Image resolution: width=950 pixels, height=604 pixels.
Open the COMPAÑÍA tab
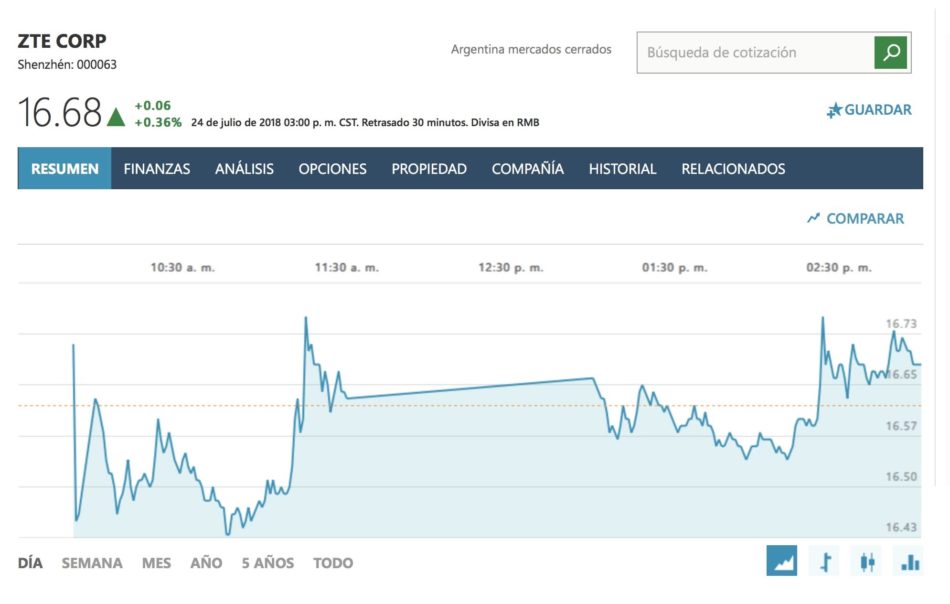click(528, 168)
